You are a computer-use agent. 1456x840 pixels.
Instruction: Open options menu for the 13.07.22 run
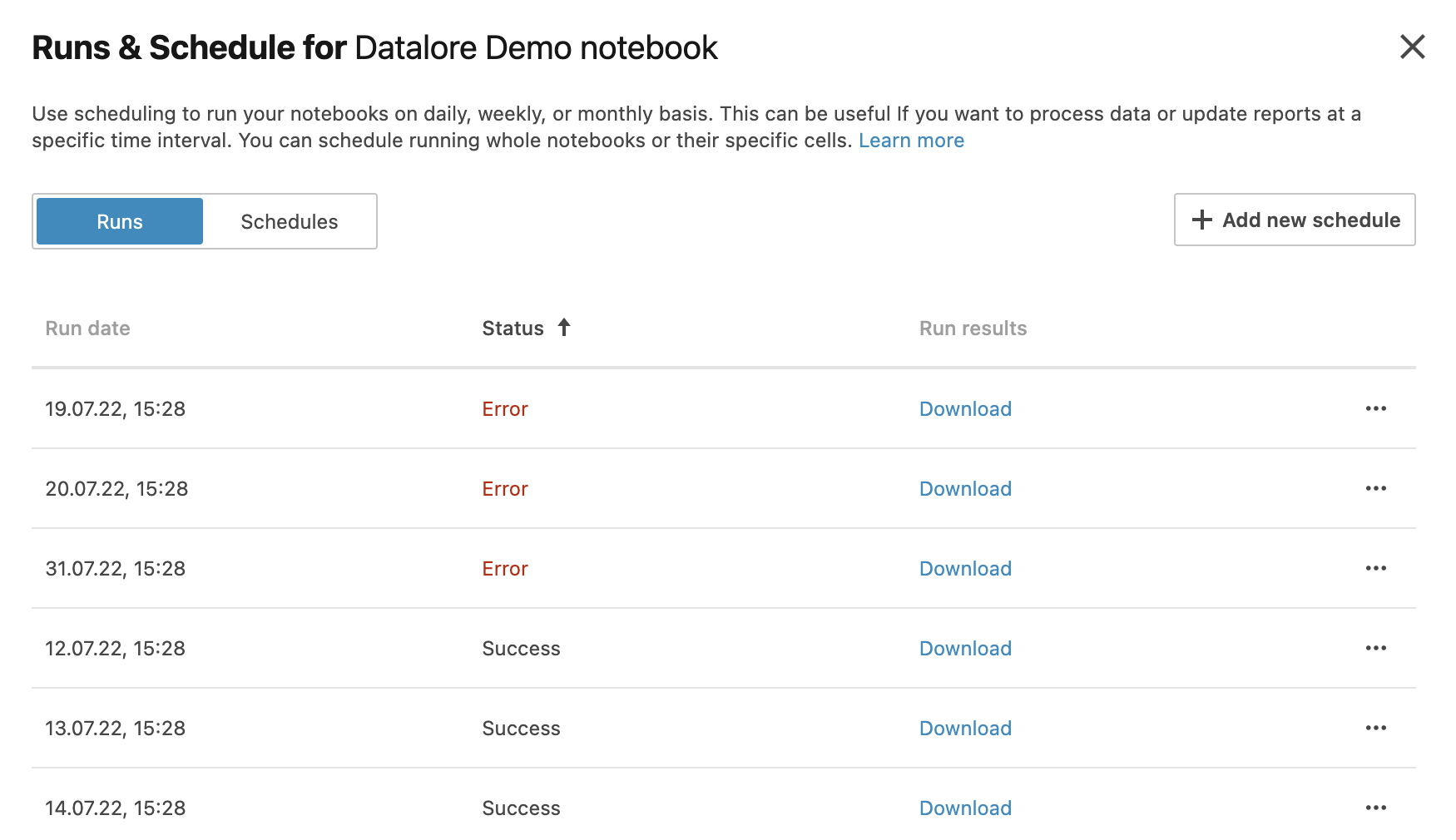[1376, 728]
